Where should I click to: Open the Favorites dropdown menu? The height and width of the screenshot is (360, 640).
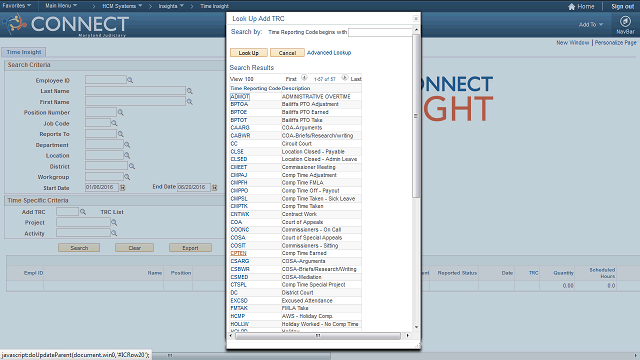[17, 6]
